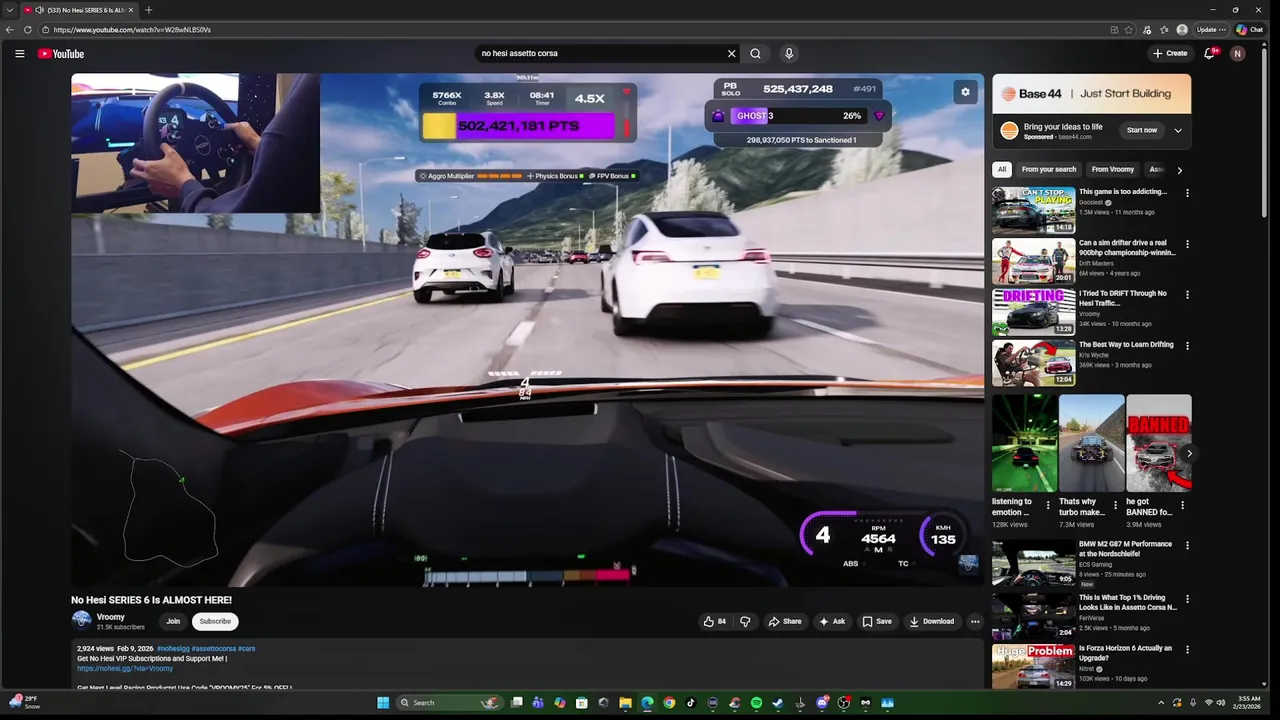Start voice search with the microphone
1280x720 pixels.
point(789,54)
